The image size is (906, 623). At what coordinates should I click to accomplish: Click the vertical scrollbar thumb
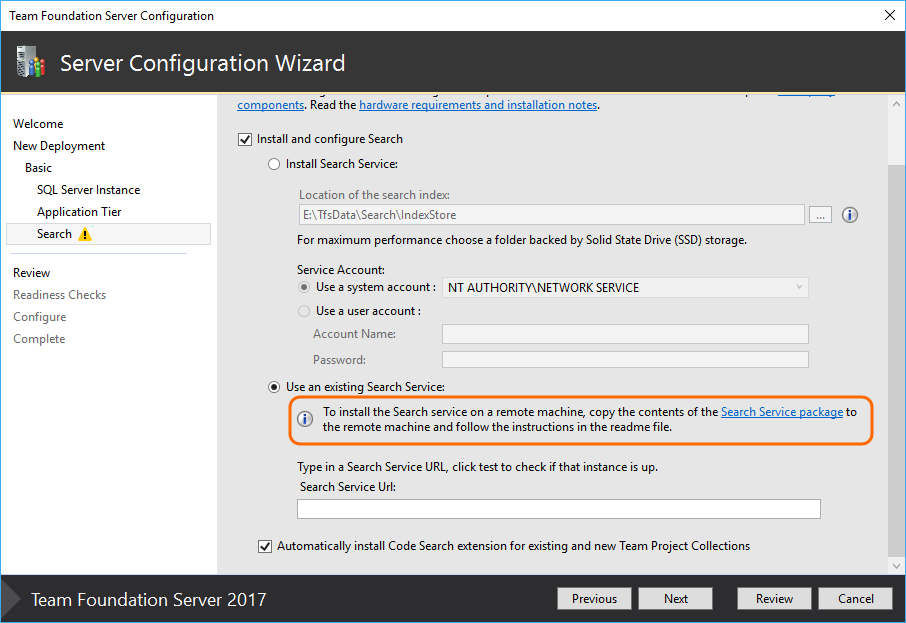click(896, 359)
